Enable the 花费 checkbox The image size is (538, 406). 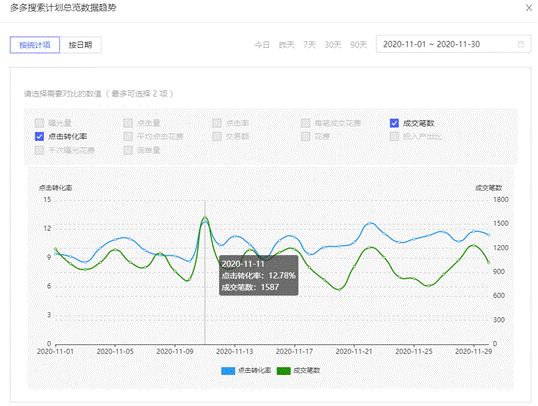tap(306, 137)
